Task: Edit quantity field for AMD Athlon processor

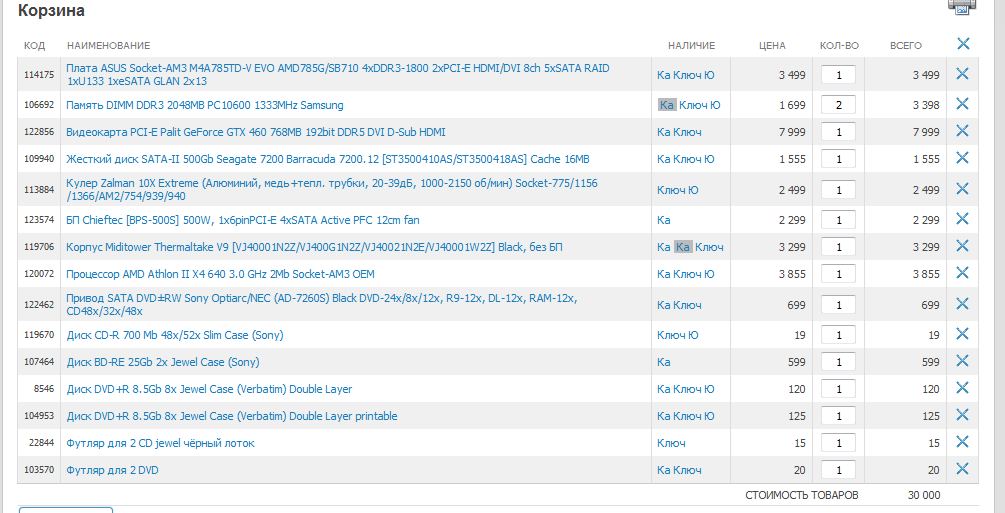Action: point(838,274)
